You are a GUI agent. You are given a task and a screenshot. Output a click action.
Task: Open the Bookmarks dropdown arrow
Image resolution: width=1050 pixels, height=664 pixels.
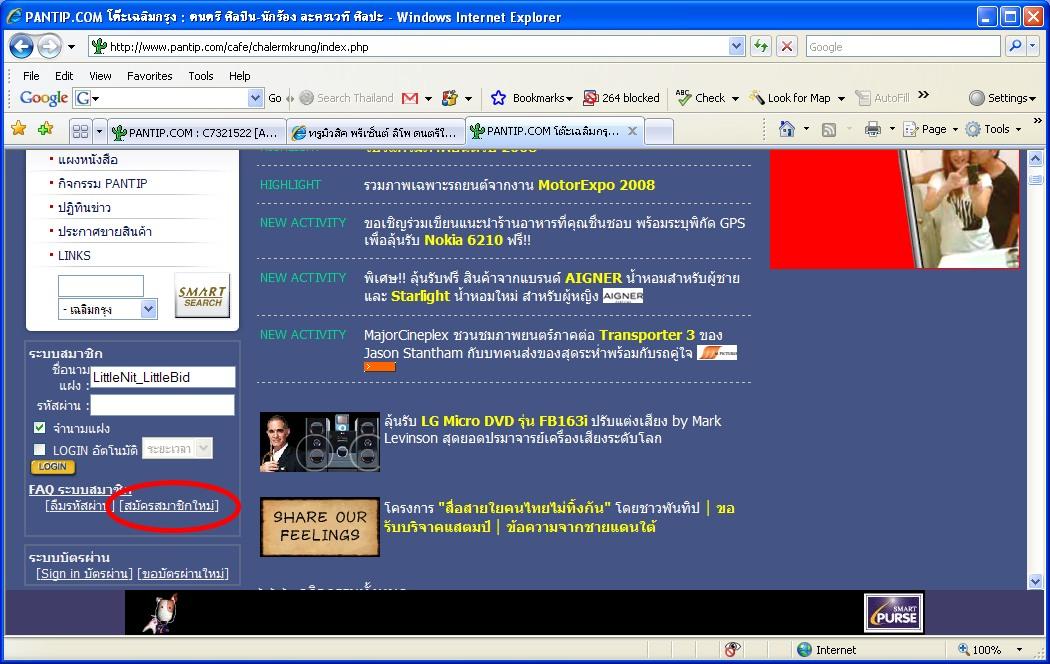pyautogui.click(x=569, y=99)
